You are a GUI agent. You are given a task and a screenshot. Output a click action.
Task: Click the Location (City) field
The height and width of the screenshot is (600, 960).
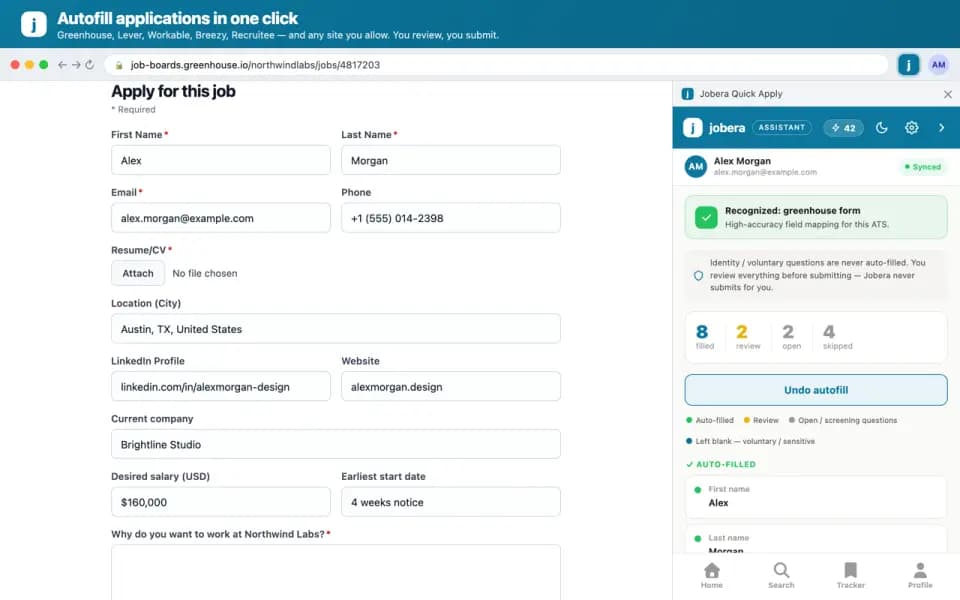tap(336, 329)
